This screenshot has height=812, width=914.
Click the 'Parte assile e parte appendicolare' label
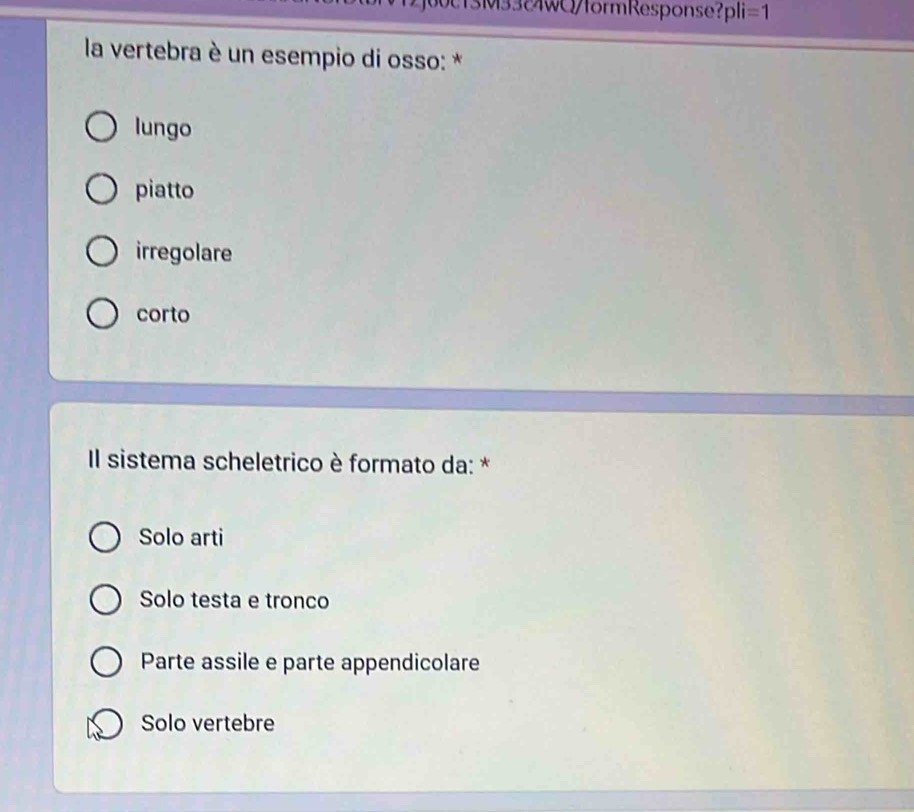pyautogui.click(x=310, y=662)
